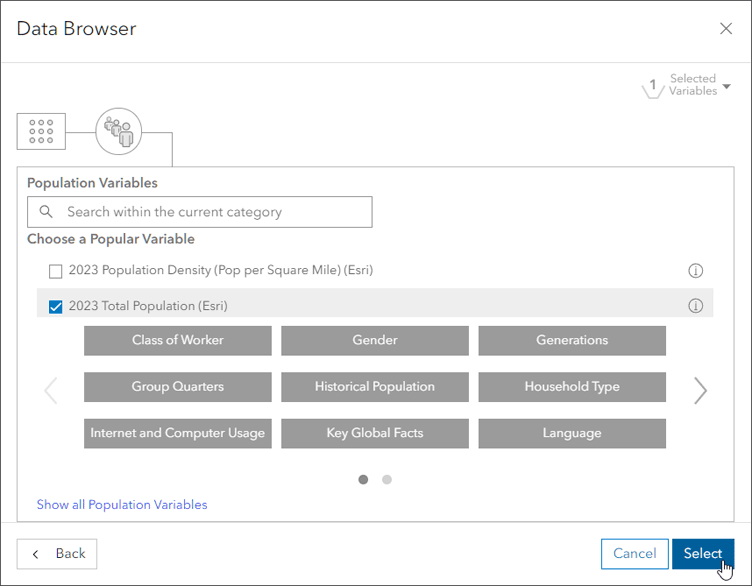Go to next page of categories

[x=700, y=391]
